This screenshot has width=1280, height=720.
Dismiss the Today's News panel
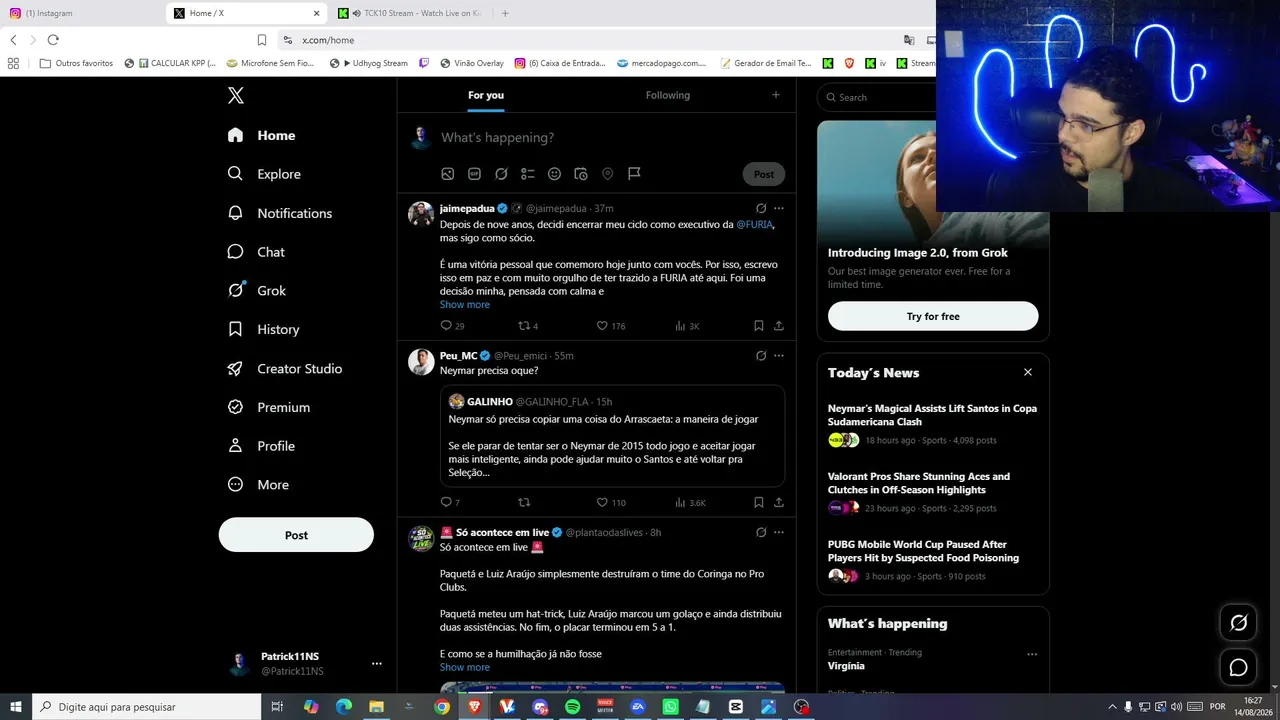1027,373
